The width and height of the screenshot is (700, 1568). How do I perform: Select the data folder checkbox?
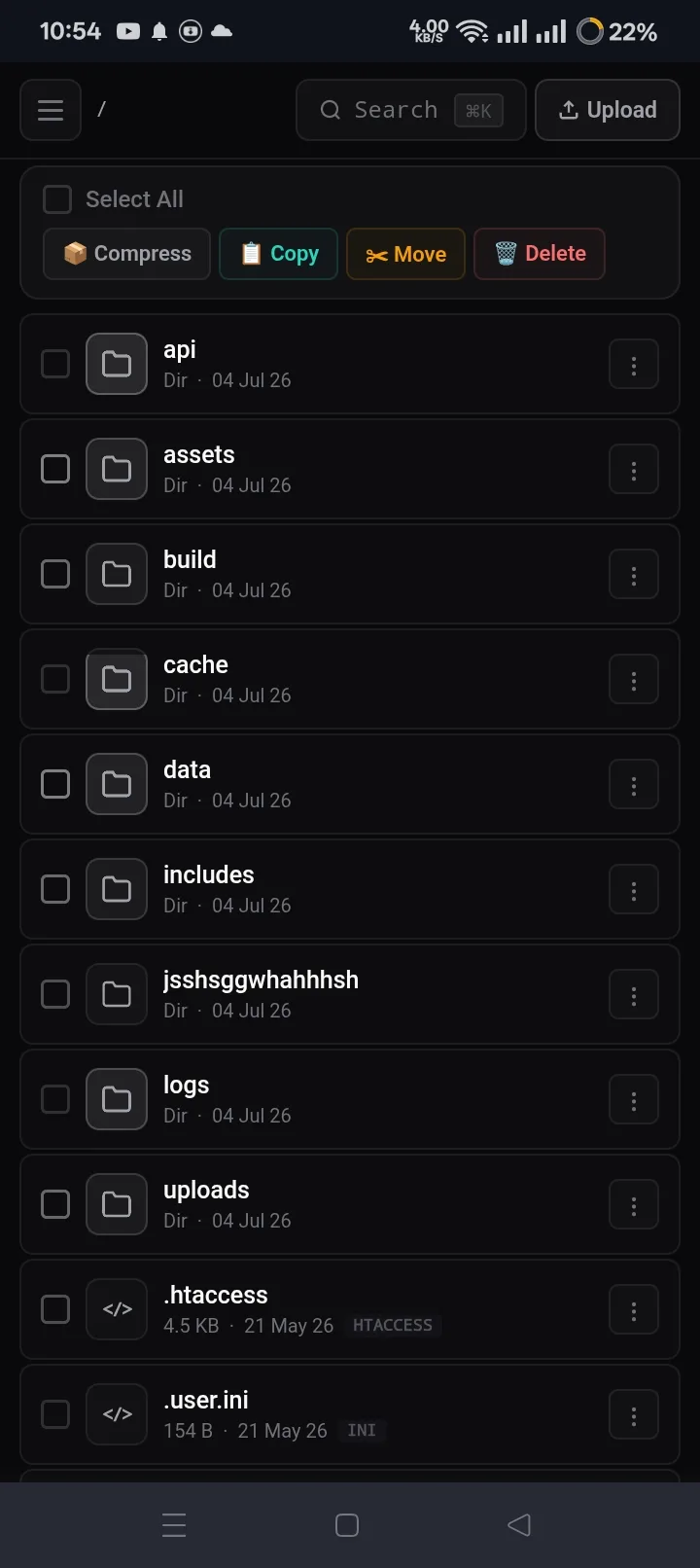55,784
